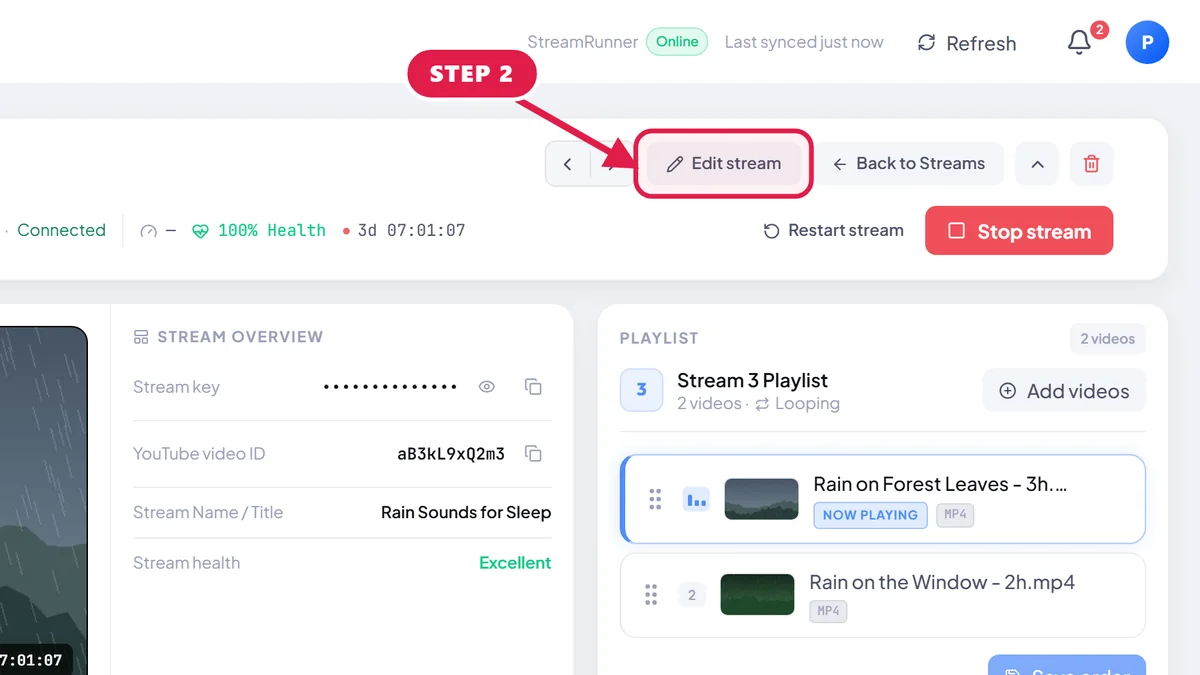This screenshot has width=1200, height=675.
Task: Click the StreamRunner label
Action: point(583,42)
